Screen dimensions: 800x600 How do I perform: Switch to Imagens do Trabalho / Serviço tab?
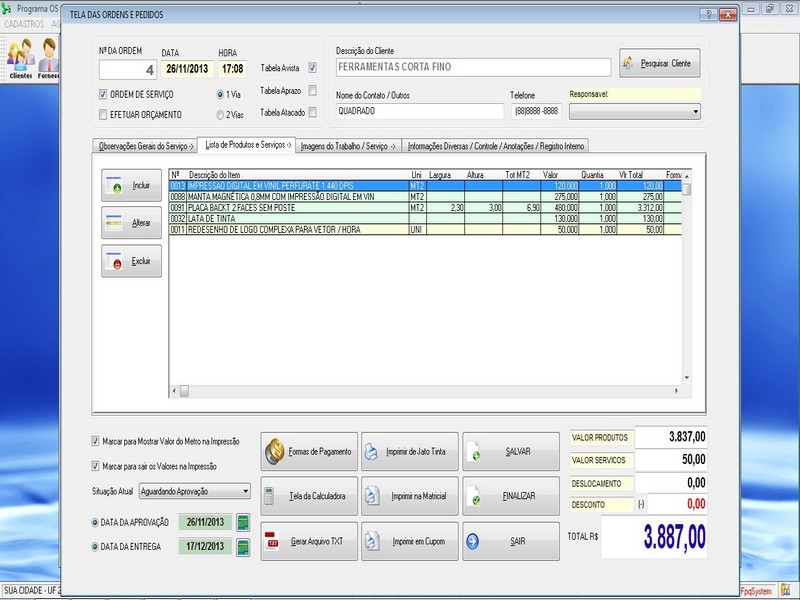point(348,146)
